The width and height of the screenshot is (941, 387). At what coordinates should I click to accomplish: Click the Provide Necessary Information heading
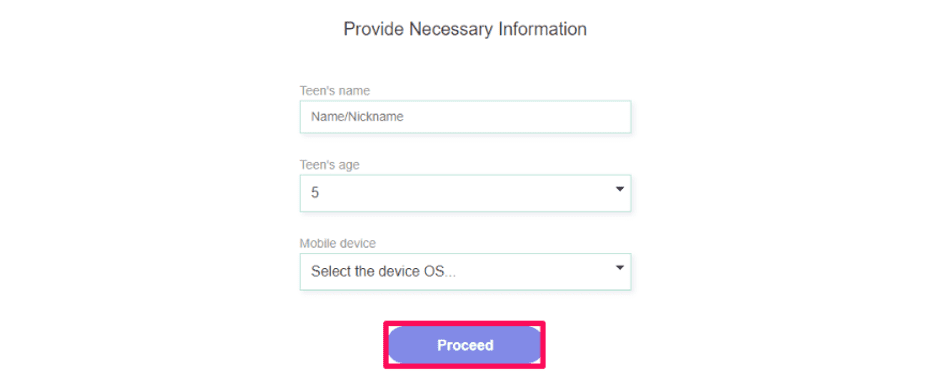coord(465,29)
